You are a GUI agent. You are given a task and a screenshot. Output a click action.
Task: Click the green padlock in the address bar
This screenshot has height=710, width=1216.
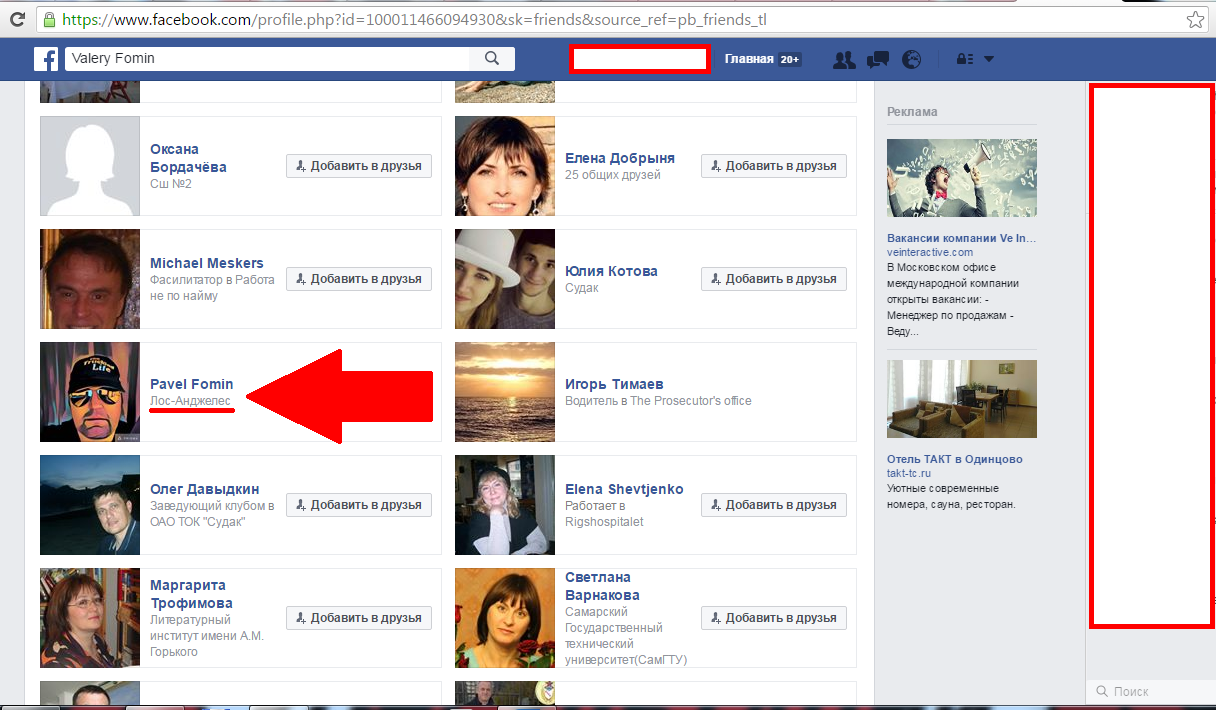[x=48, y=19]
